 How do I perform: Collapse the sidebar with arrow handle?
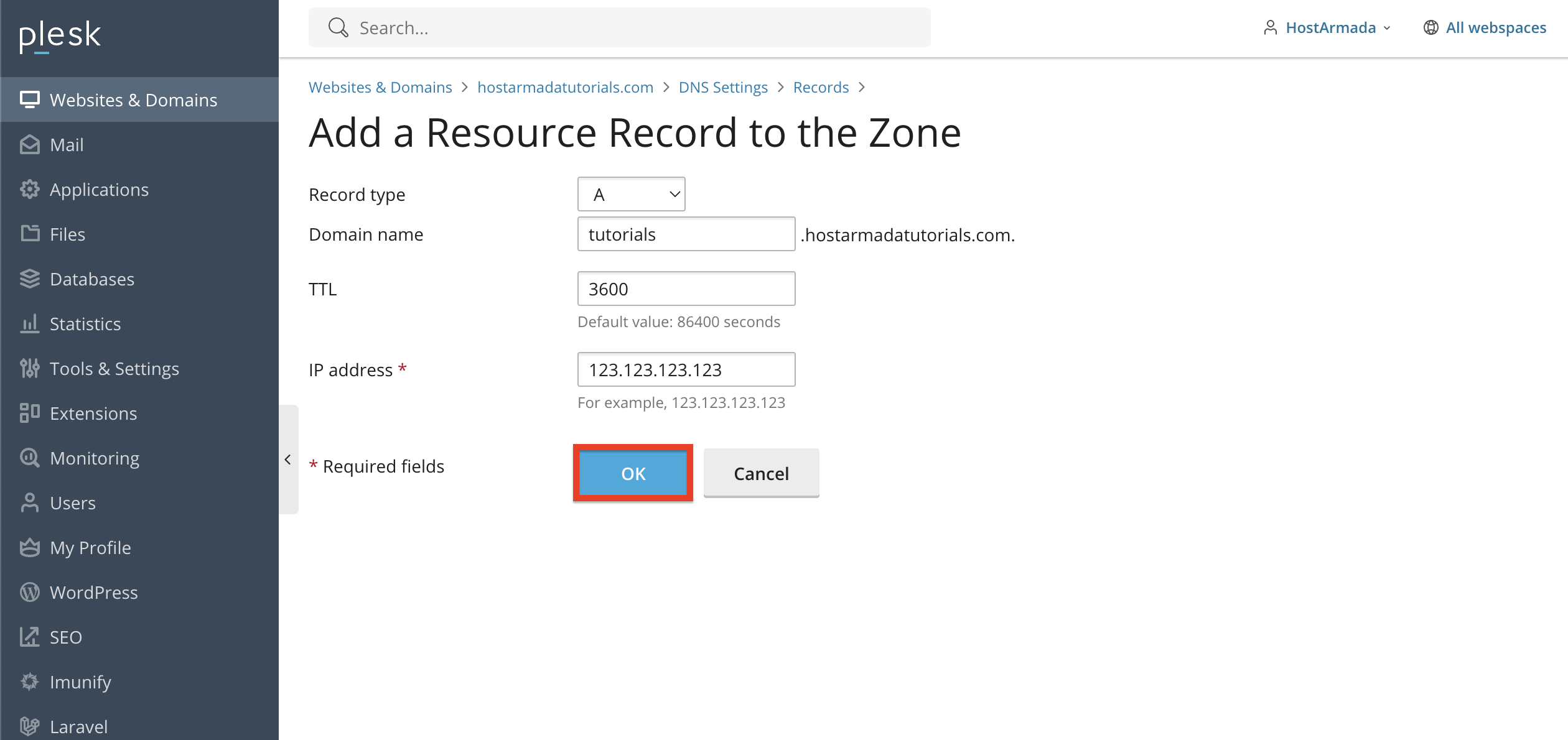tap(288, 460)
